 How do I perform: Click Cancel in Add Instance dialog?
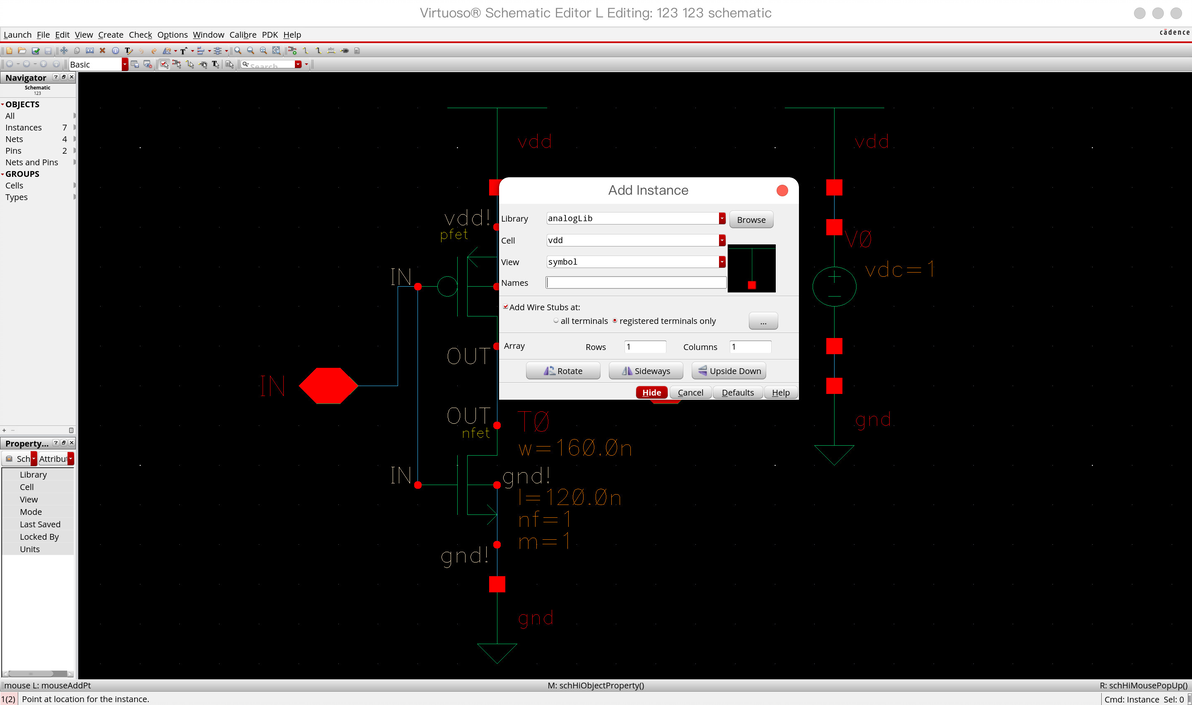click(x=690, y=392)
